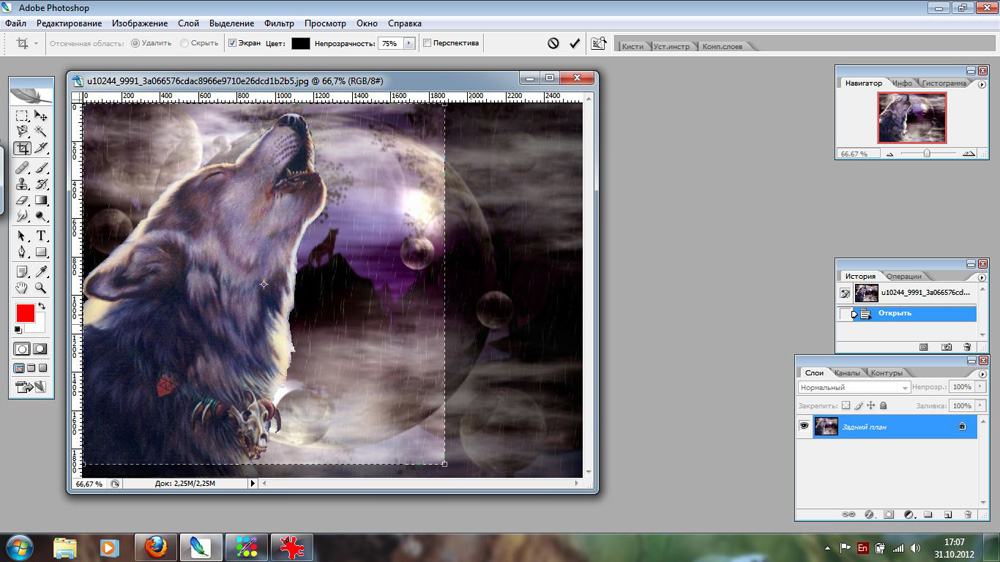The height and width of the screenshot is (562, 1000).
Task: Open document status bar info arrow
Action: 253,484
